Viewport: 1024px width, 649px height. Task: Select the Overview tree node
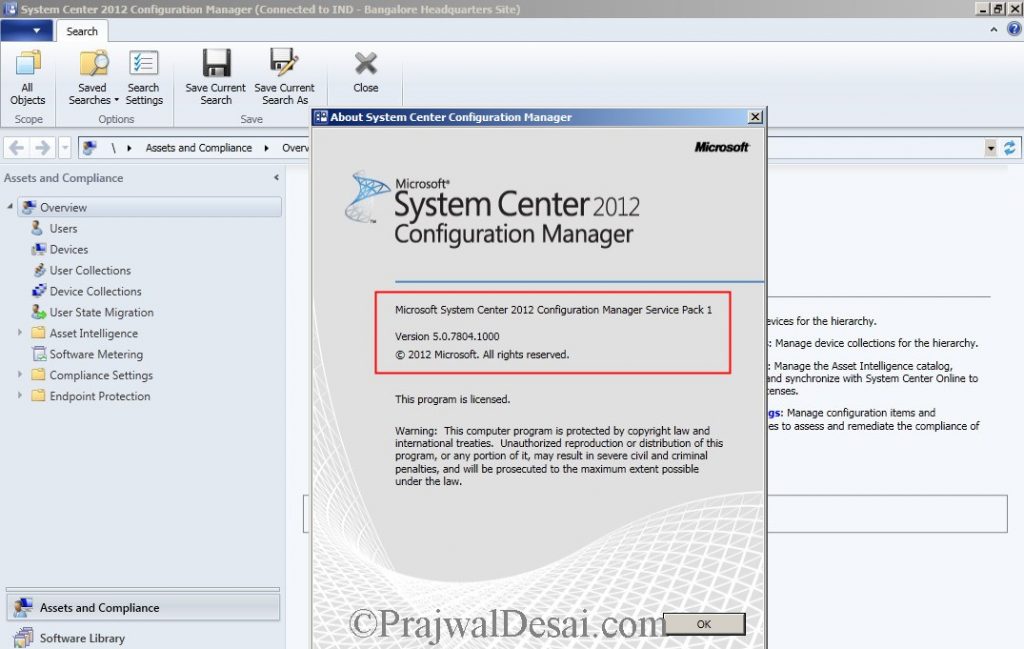pos(150,207)
